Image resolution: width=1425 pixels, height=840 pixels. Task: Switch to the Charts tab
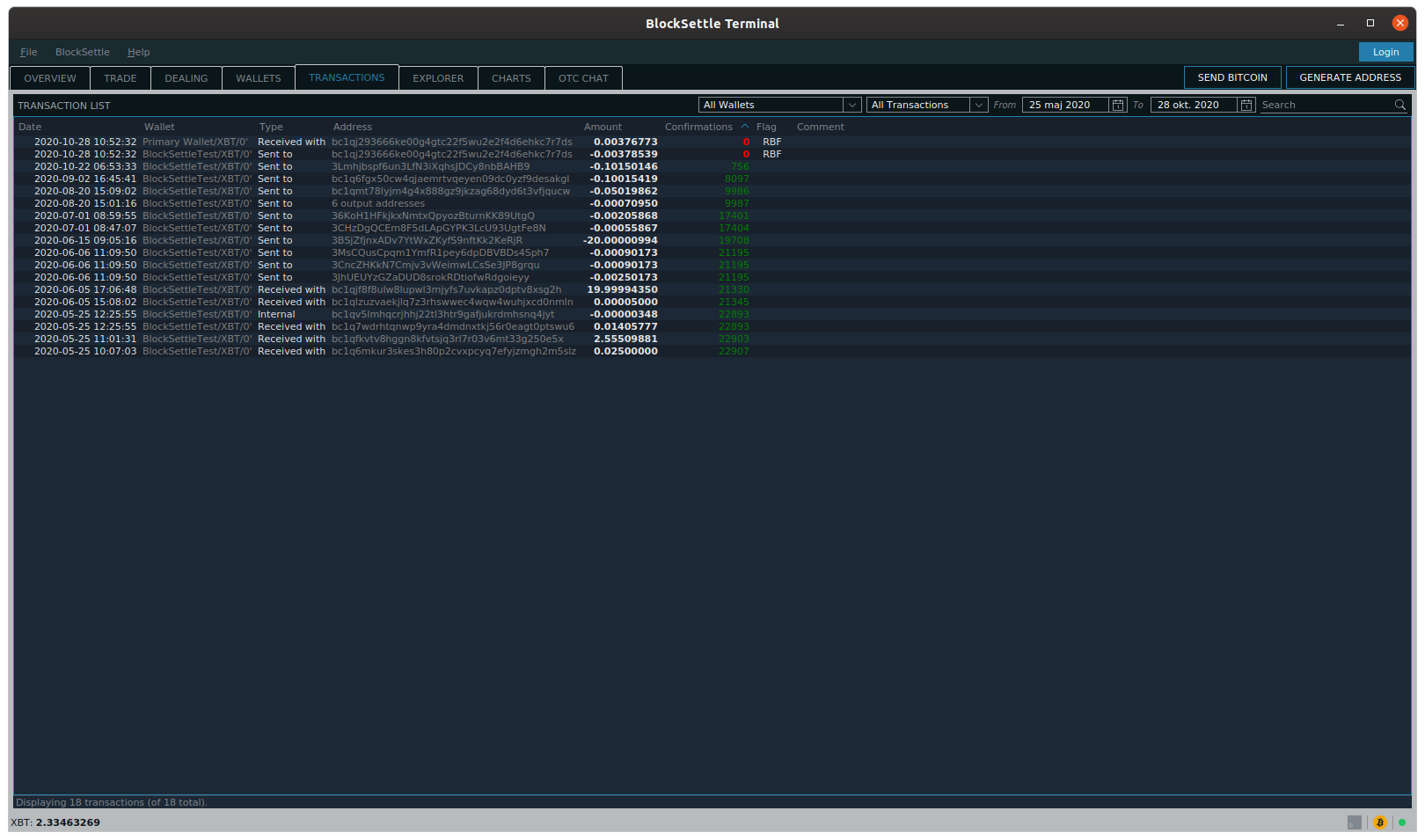coord(511,78)
